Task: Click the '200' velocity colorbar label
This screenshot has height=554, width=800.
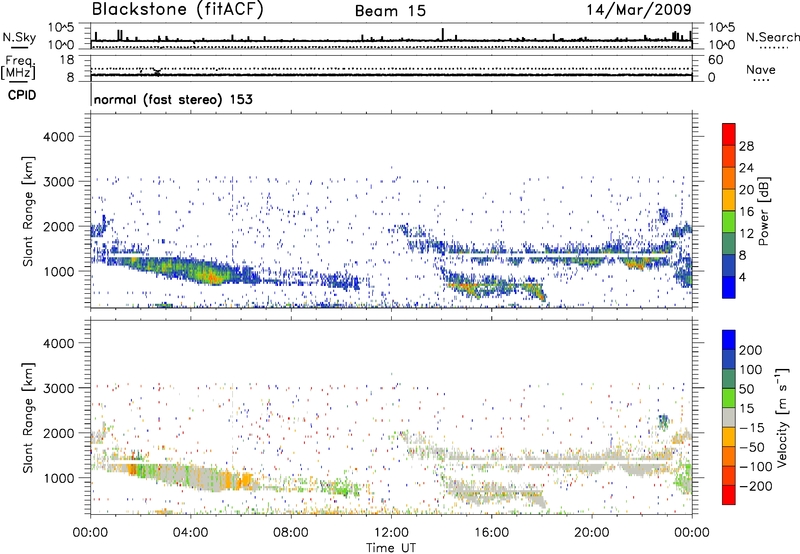Action: click(751, 350)
